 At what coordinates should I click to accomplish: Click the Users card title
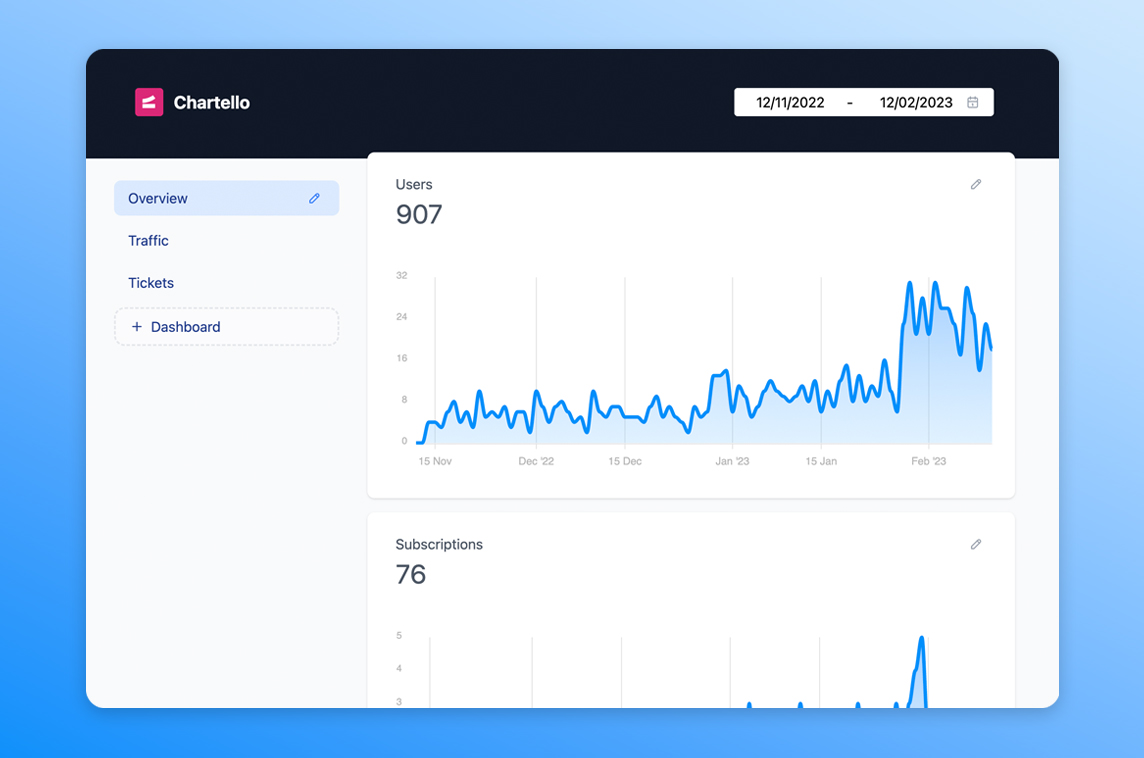pos(414,184)
